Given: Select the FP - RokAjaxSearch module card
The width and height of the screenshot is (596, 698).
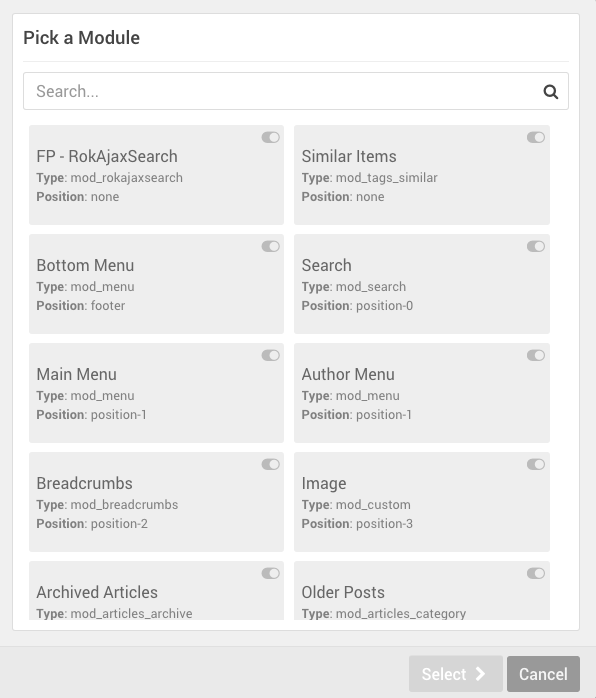Looking at the screenshot, I should 156,175.
